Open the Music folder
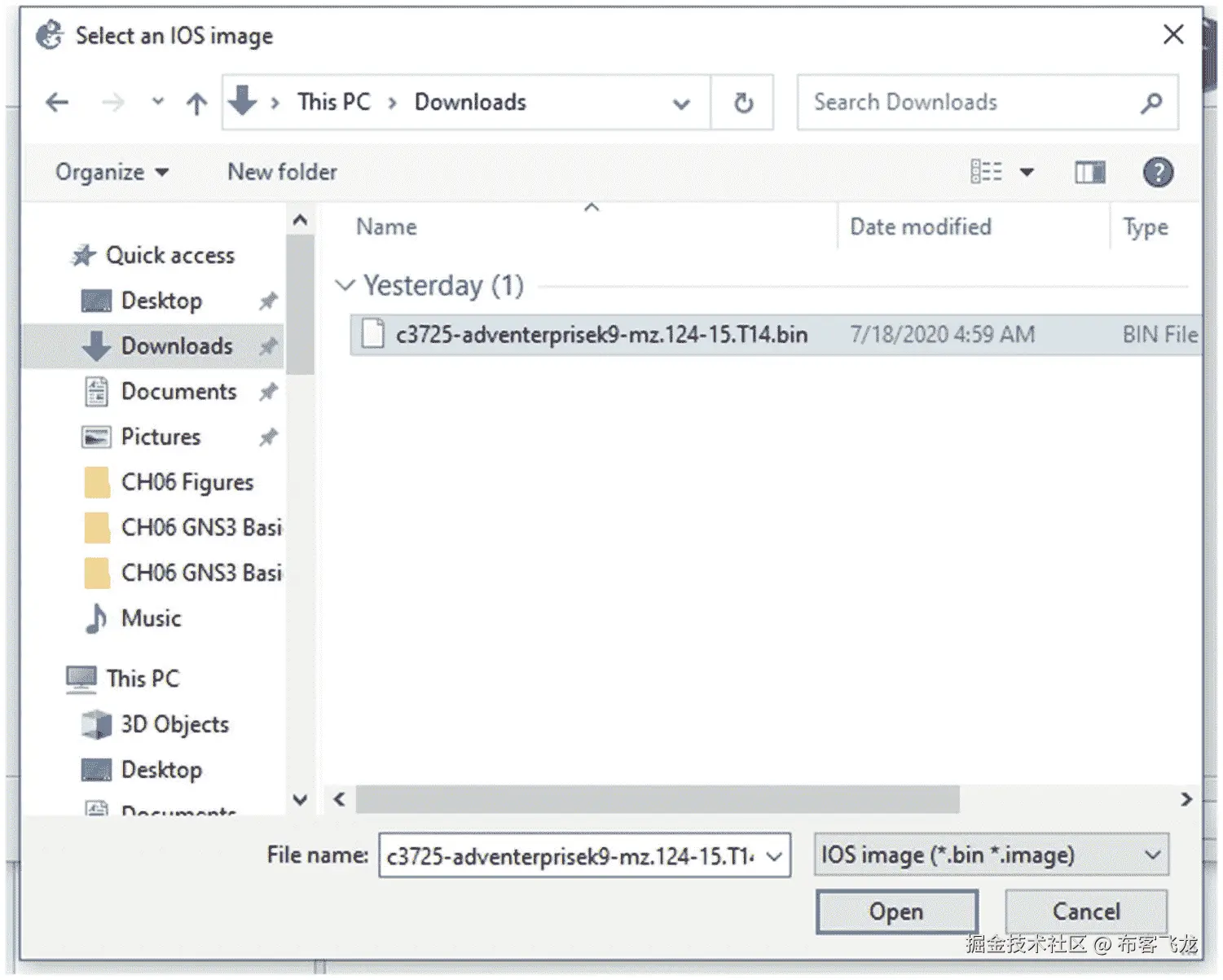The height and width of the screenshot is (980, 1223). point(151,618)
